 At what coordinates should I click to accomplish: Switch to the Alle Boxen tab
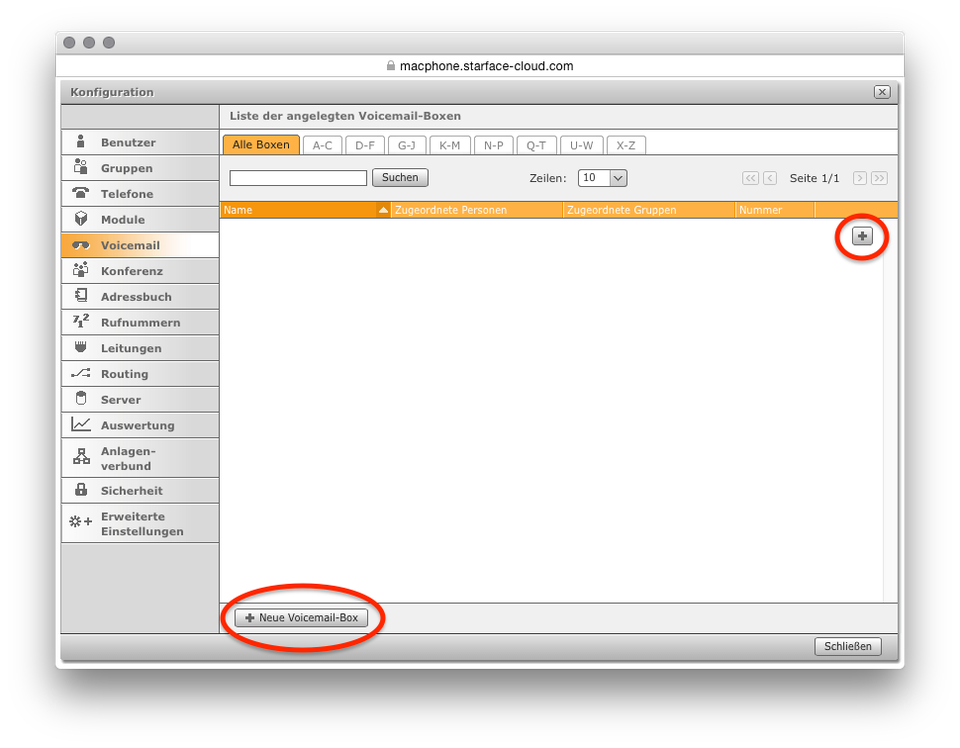coord(261,144)
